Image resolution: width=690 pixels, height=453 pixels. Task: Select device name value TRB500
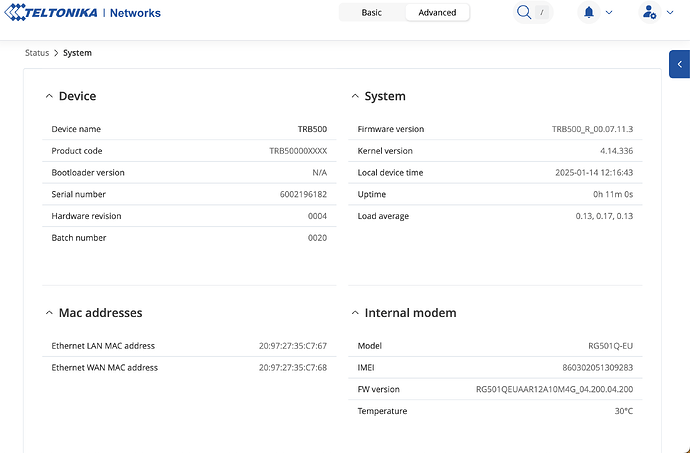click(x=312, y=129)
